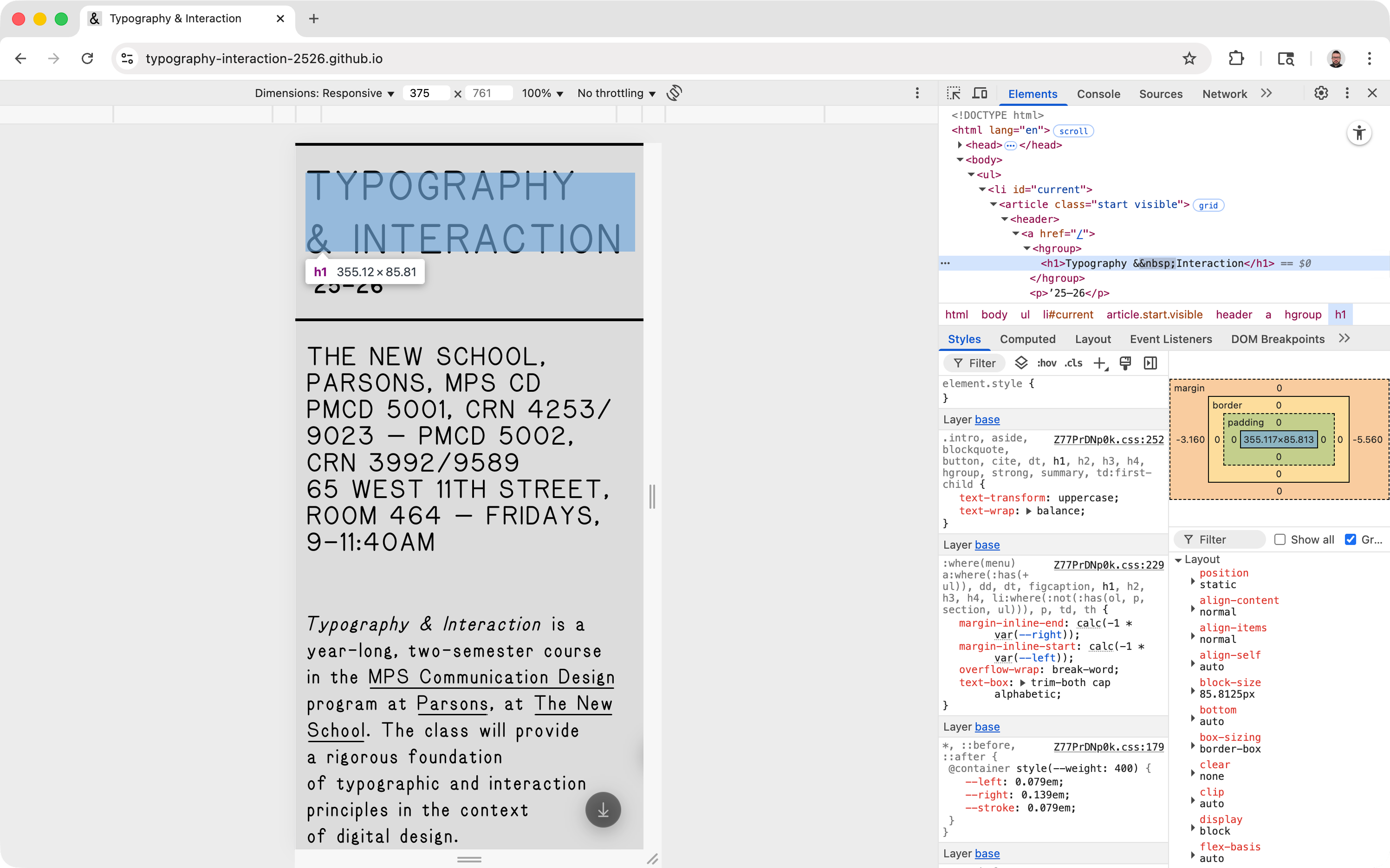Open the Dimensions Responsive dropdown
The height and width of the screenshot is (868, 1390).
tap(325, 93)
